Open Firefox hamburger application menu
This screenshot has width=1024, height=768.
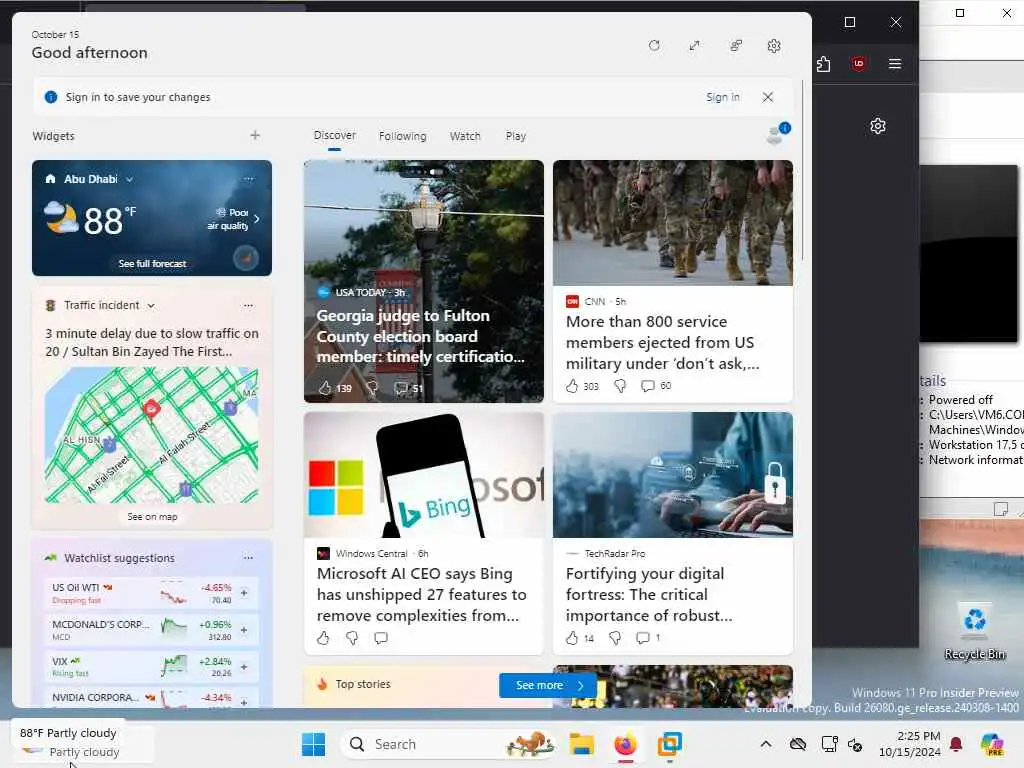(895, 63)
